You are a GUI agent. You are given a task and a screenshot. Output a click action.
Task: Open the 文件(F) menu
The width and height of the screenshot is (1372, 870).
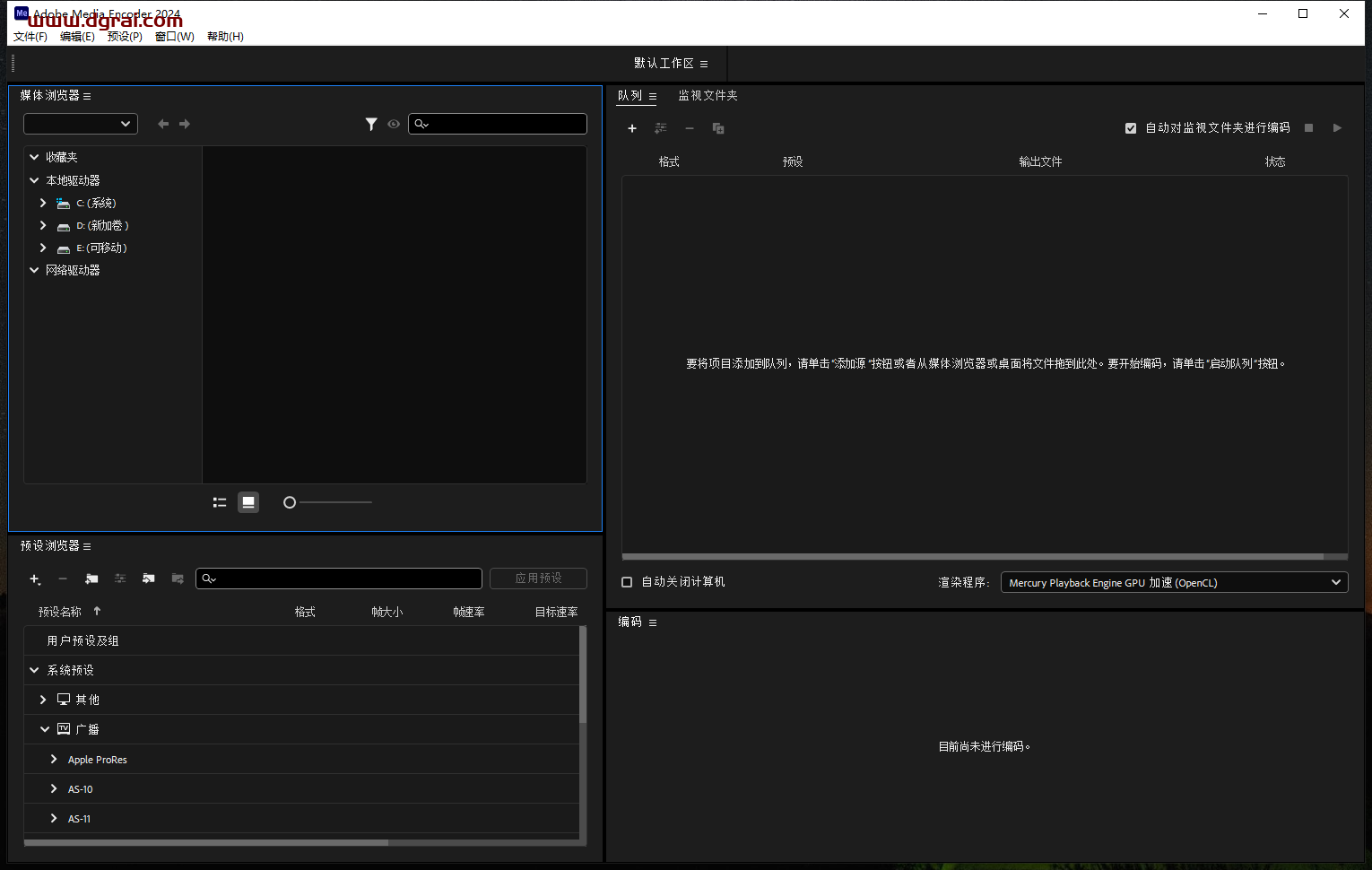[x=30, y=37]
